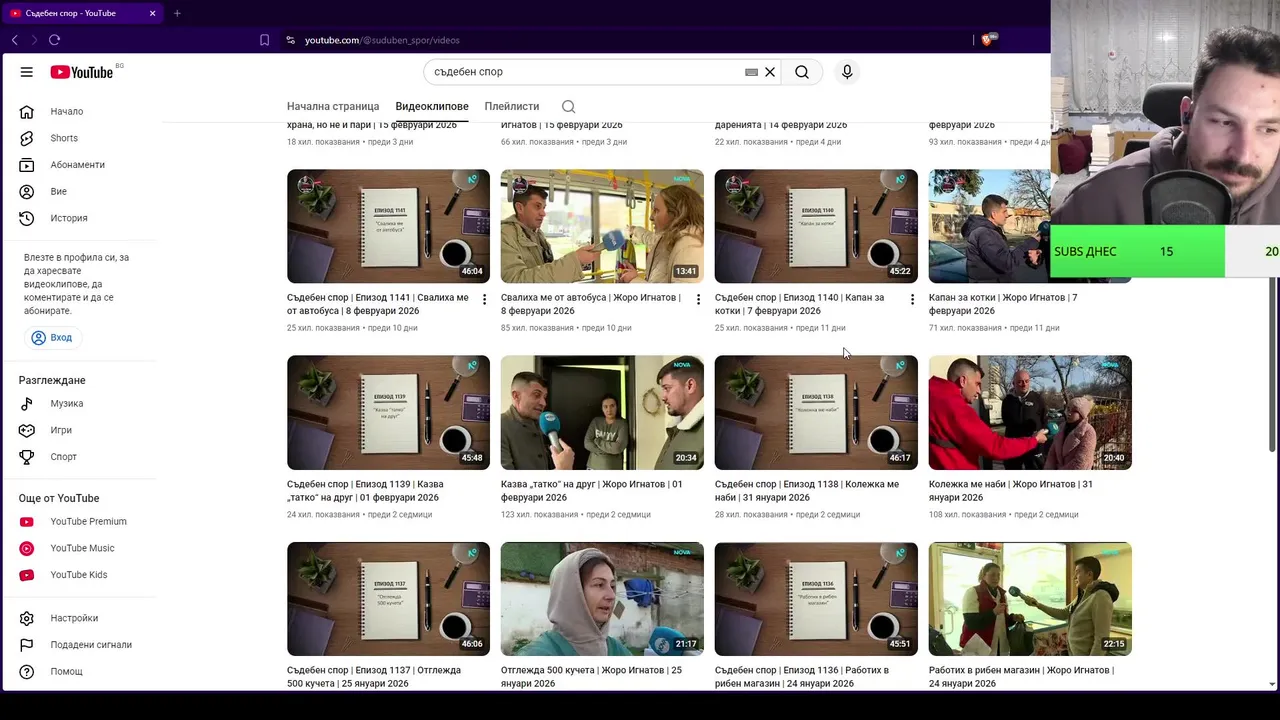Screen dimensions: 1280x720
Task: Click the browser address bar URL
Action: [x=382, y=40]
